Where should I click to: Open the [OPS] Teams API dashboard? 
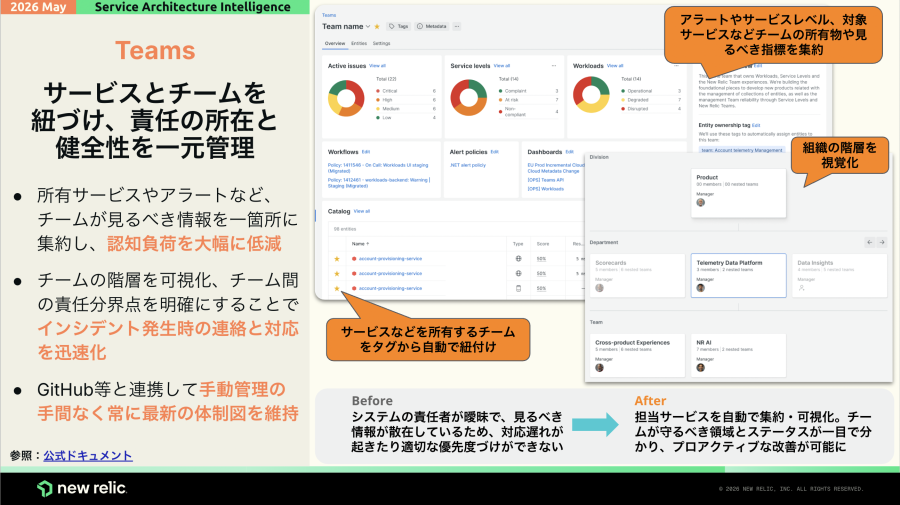click(545, 180)
